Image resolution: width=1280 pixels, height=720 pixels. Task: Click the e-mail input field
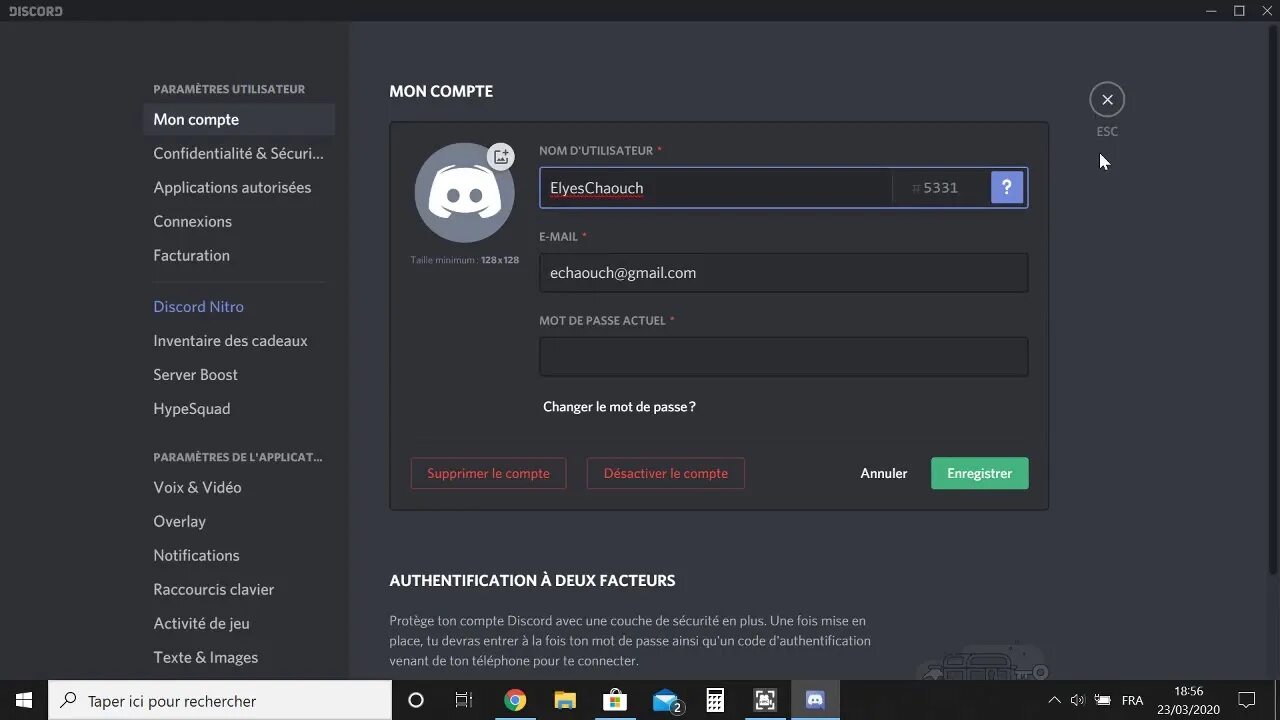[783, 272]
